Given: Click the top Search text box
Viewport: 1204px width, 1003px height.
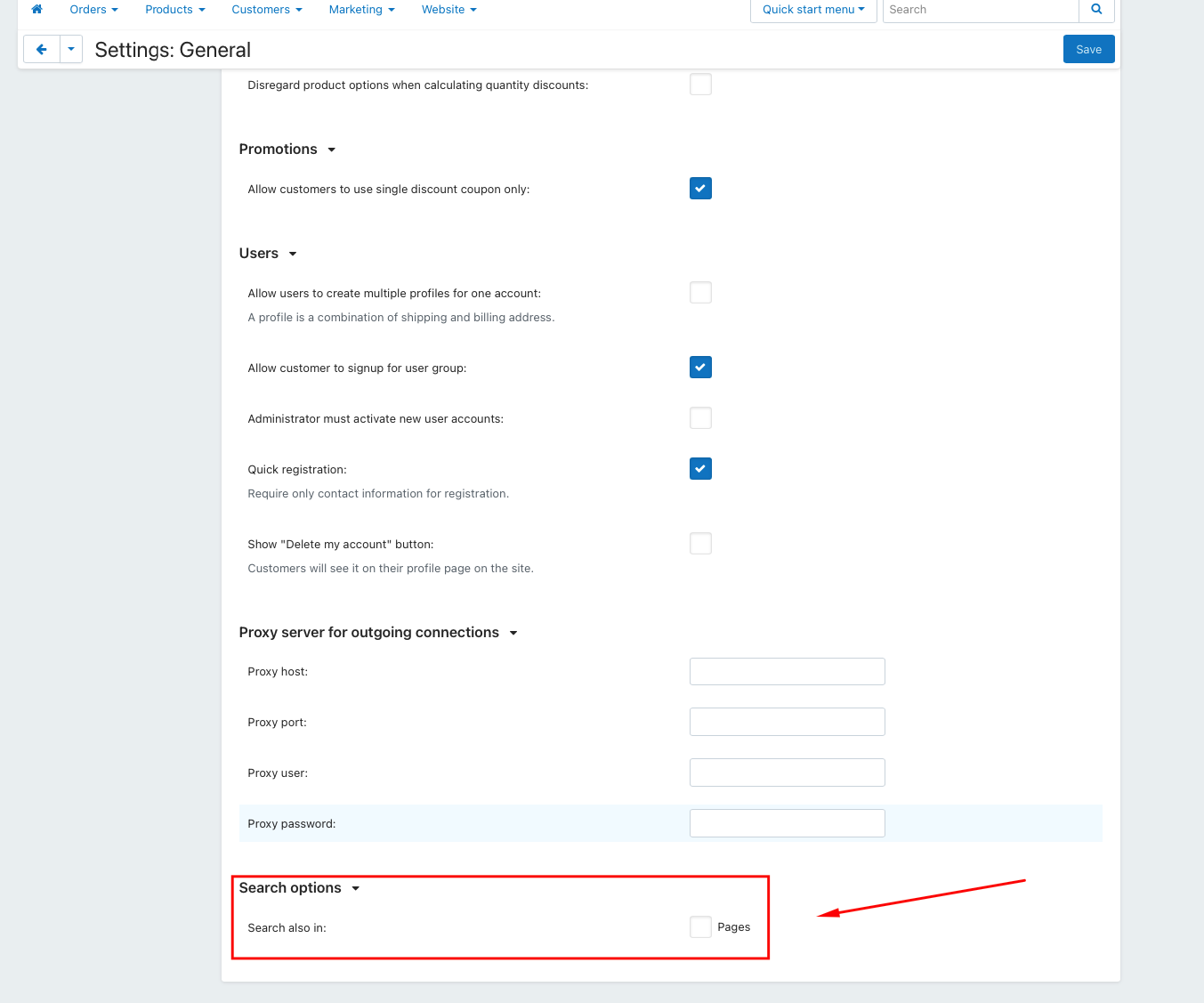Looking at the screenshot, I should pyautogui.click(x=980, y=10).
